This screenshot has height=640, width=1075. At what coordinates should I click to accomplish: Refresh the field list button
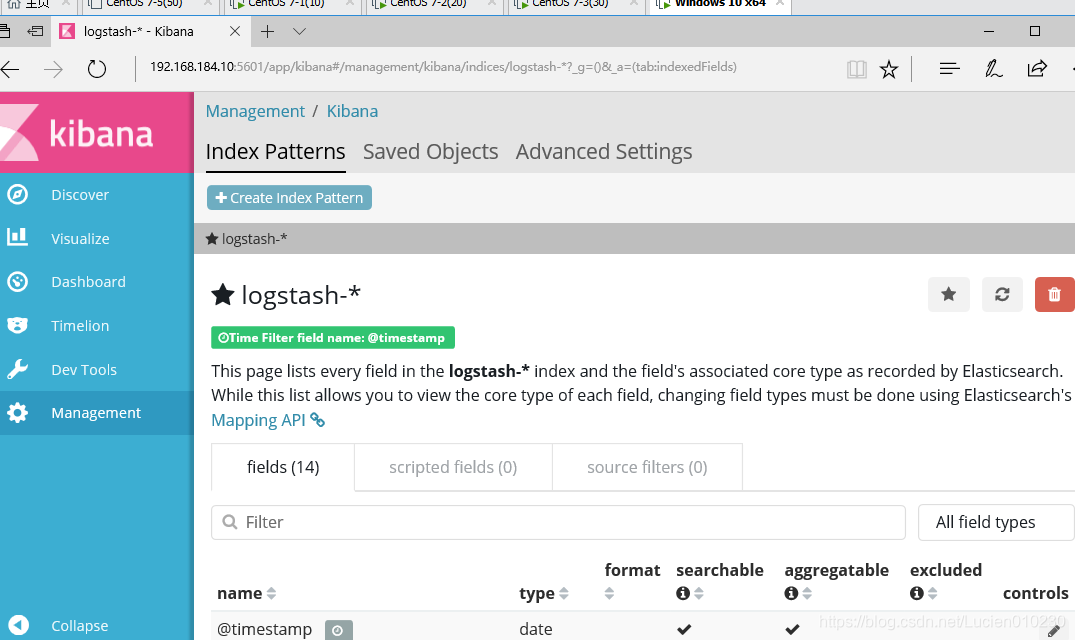[x=1002, y=295]
